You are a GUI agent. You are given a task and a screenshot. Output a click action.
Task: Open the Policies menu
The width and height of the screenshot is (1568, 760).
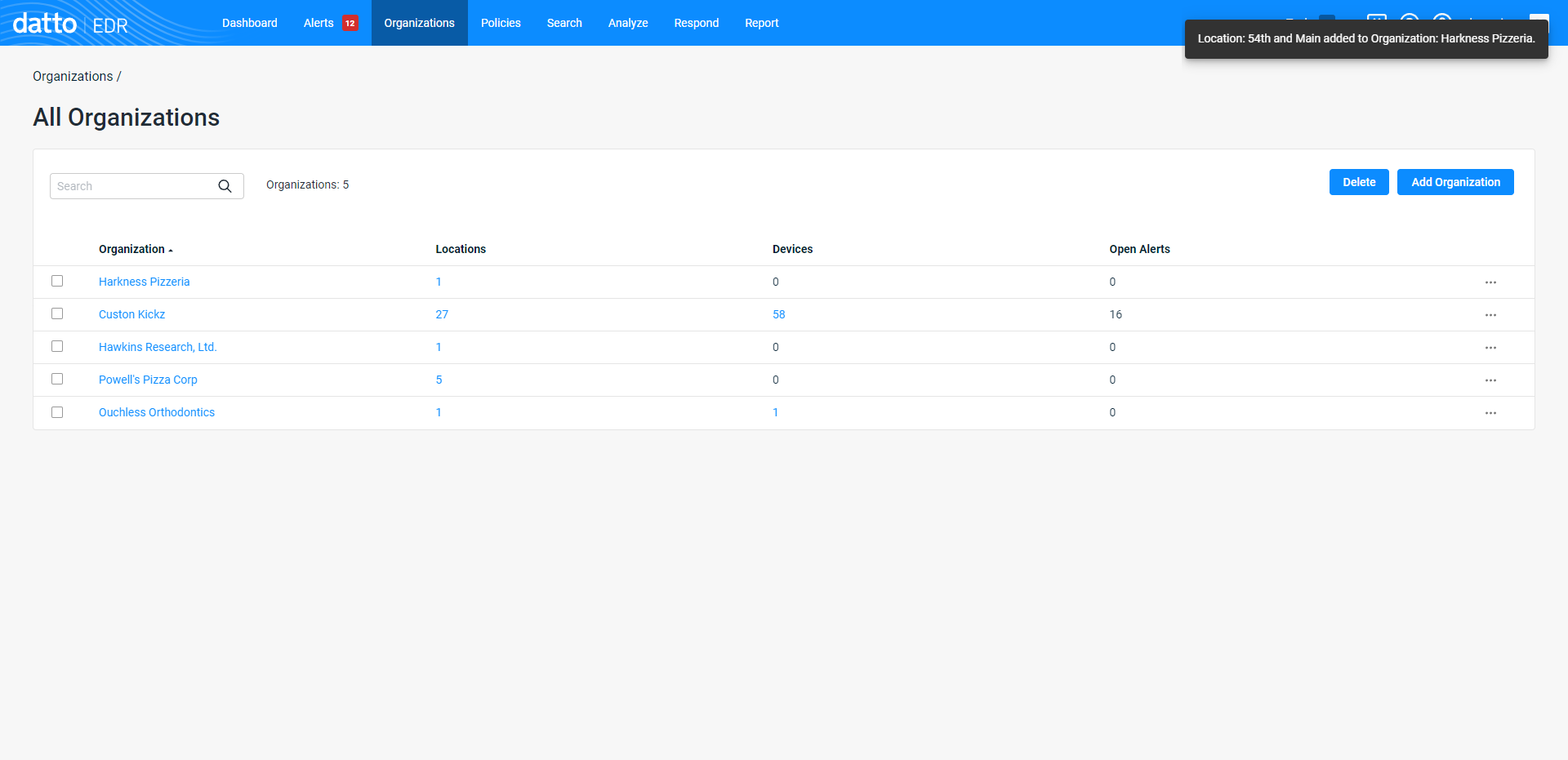click(x=501, y=23)
